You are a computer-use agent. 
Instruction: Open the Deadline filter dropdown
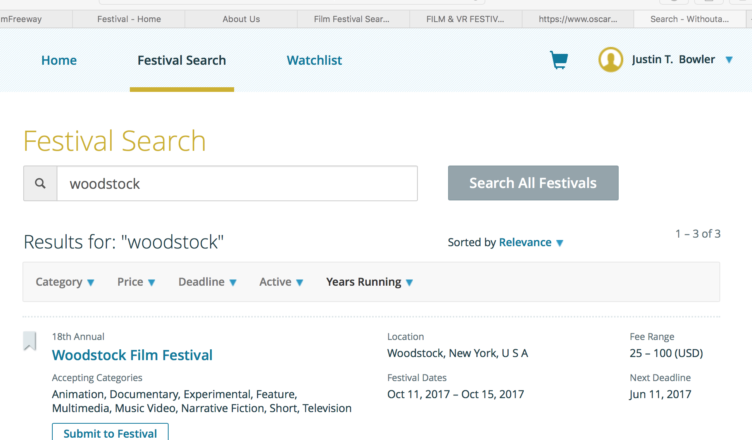click(x=207, y=282)
